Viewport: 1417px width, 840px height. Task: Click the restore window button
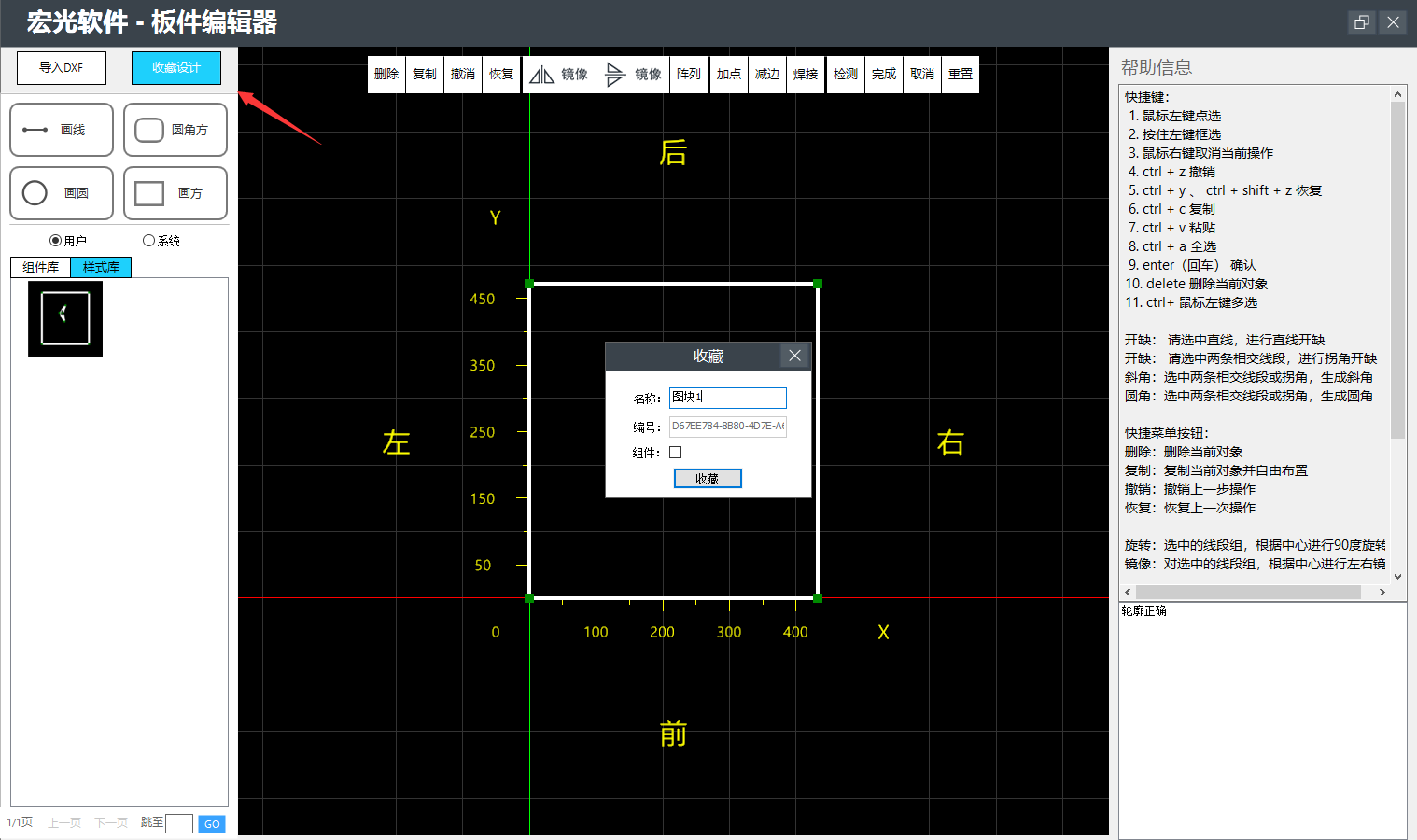point(1362,22)
